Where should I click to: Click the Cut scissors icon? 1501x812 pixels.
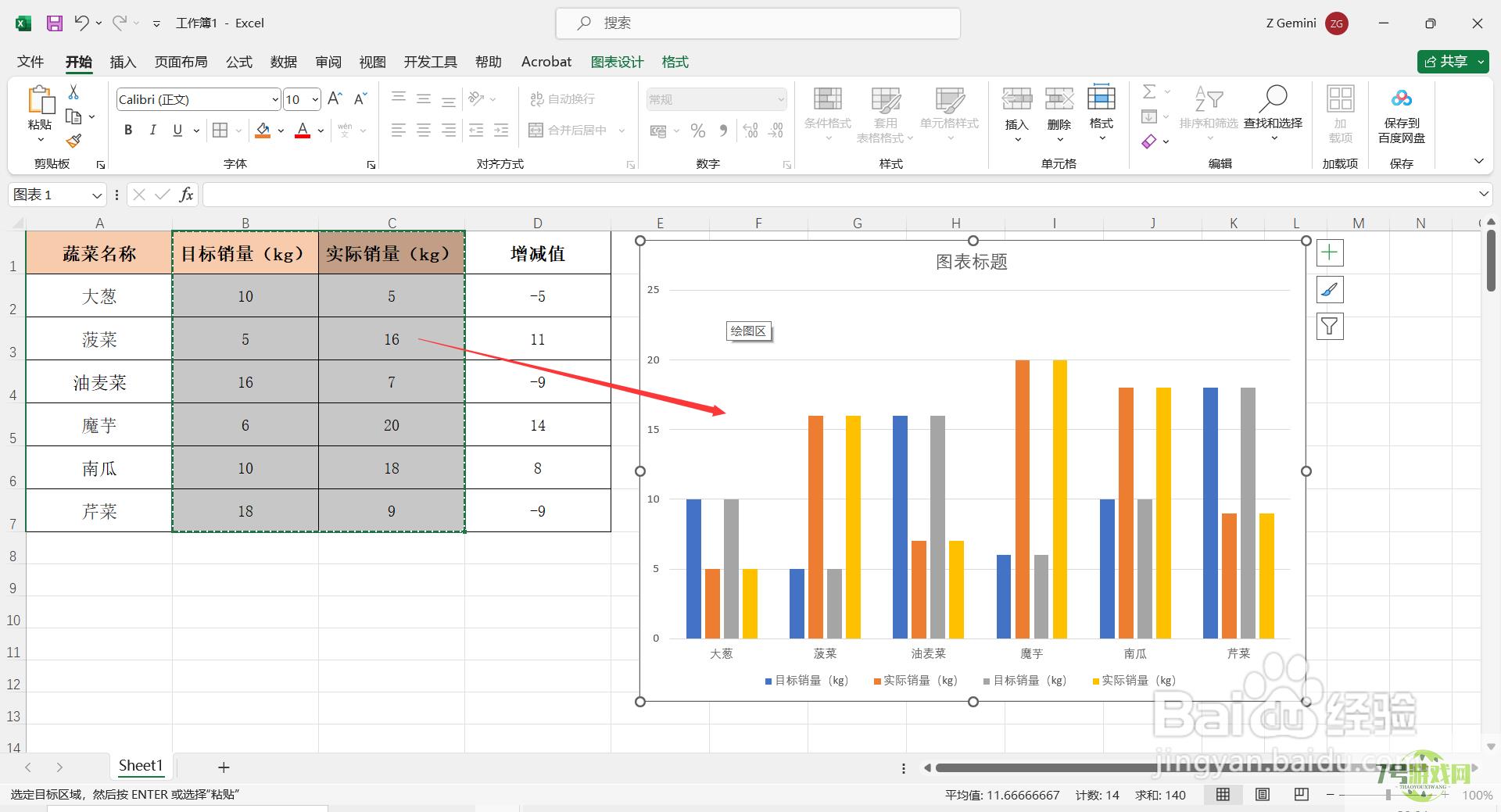point(73,92)
